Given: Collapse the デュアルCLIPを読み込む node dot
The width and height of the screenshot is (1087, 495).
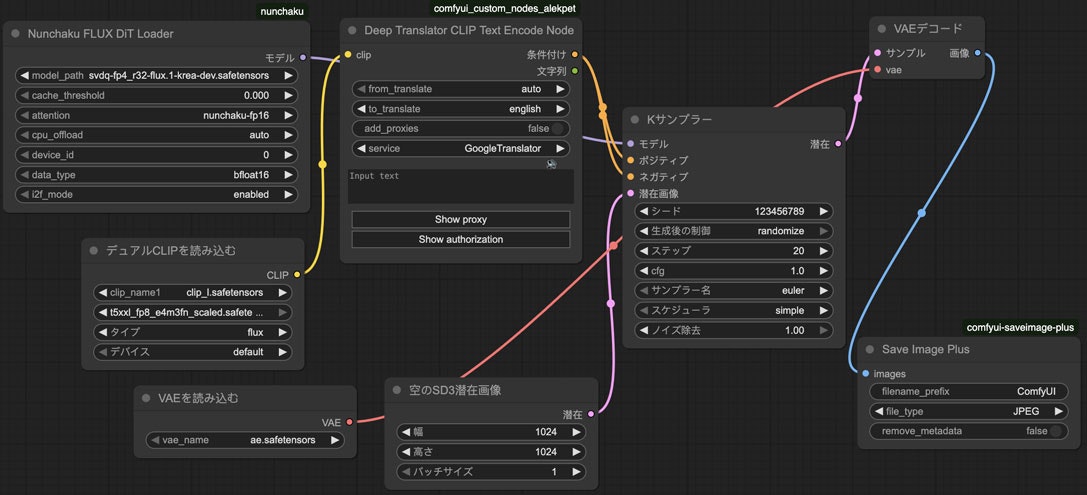Looking at the screenshot, I should coord(94,251).
